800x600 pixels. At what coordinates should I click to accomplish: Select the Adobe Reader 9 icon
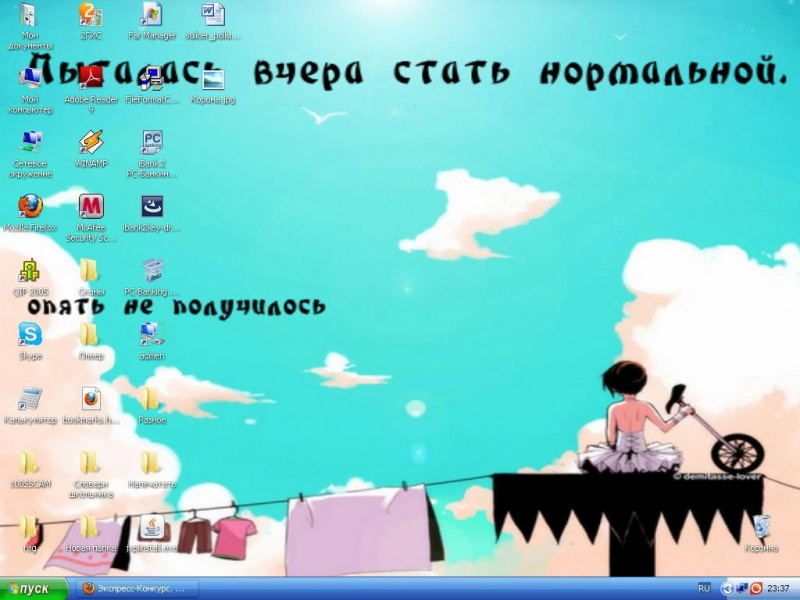pyautogui.click(x=90, y=78)
